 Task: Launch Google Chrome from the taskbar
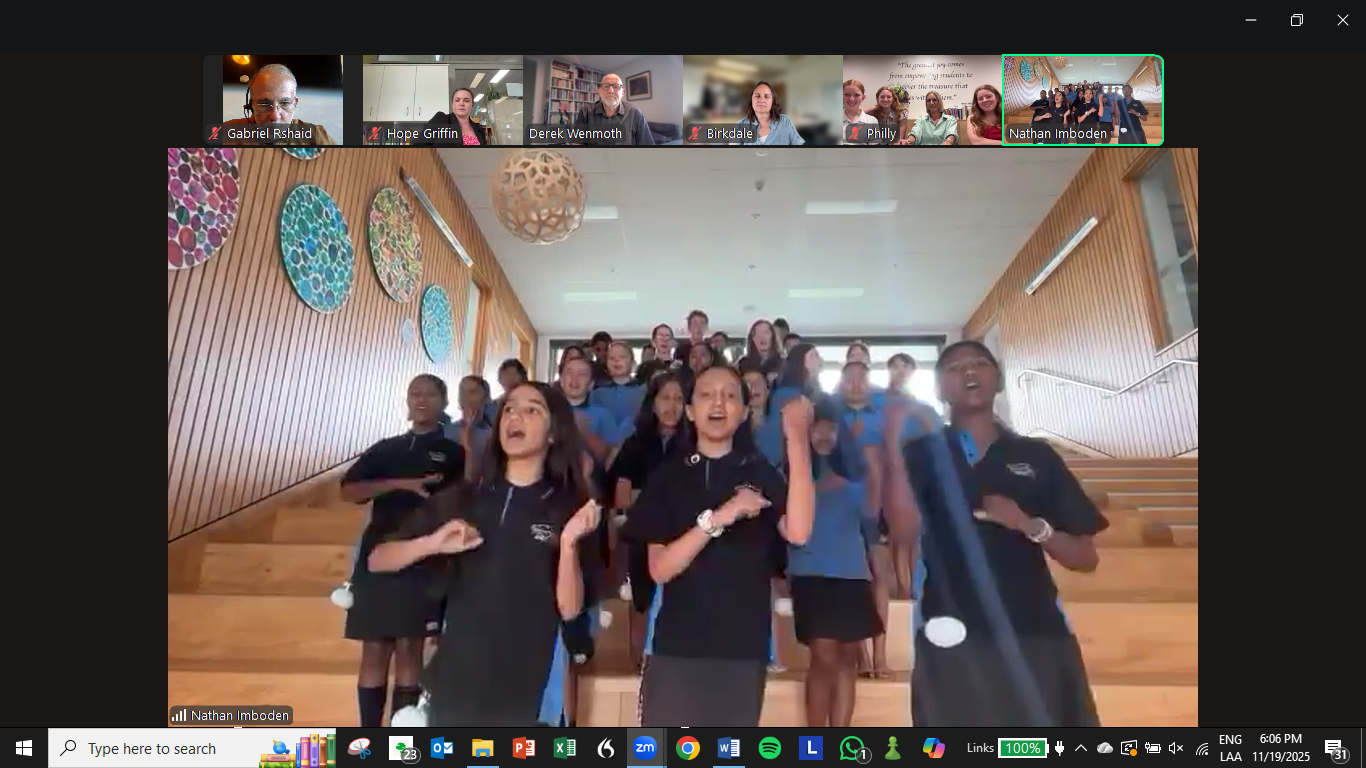click(x=687, y=748)
